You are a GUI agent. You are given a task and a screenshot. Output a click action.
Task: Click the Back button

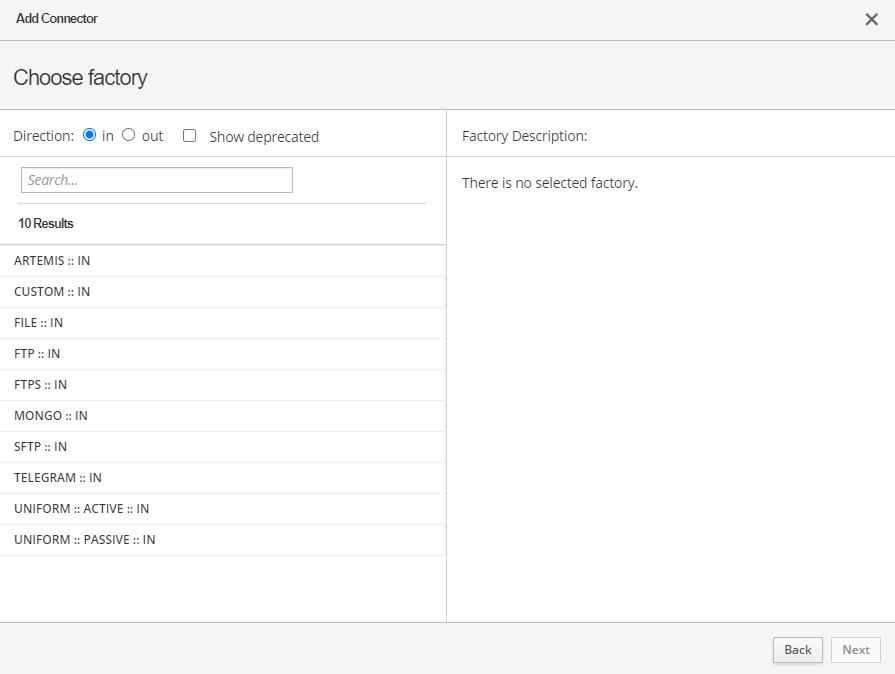coord(798,650)
